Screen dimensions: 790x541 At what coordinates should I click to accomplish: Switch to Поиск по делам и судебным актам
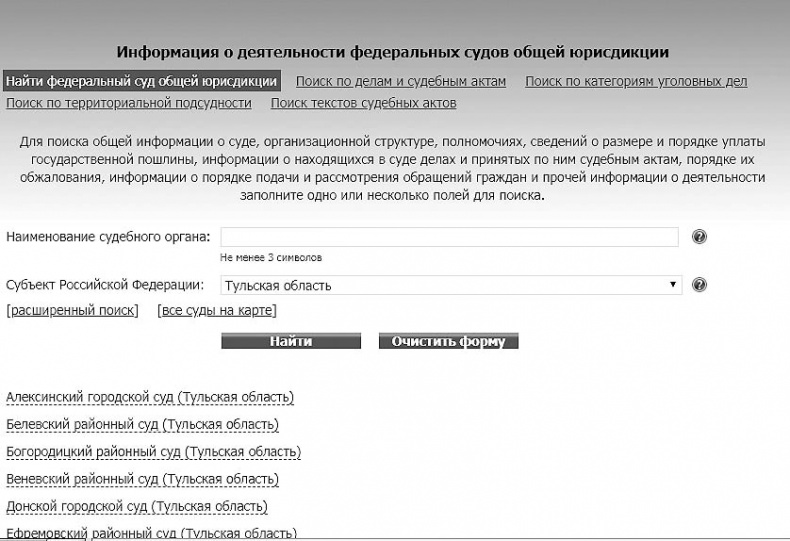pyautogui.click(x=401, y=82)
